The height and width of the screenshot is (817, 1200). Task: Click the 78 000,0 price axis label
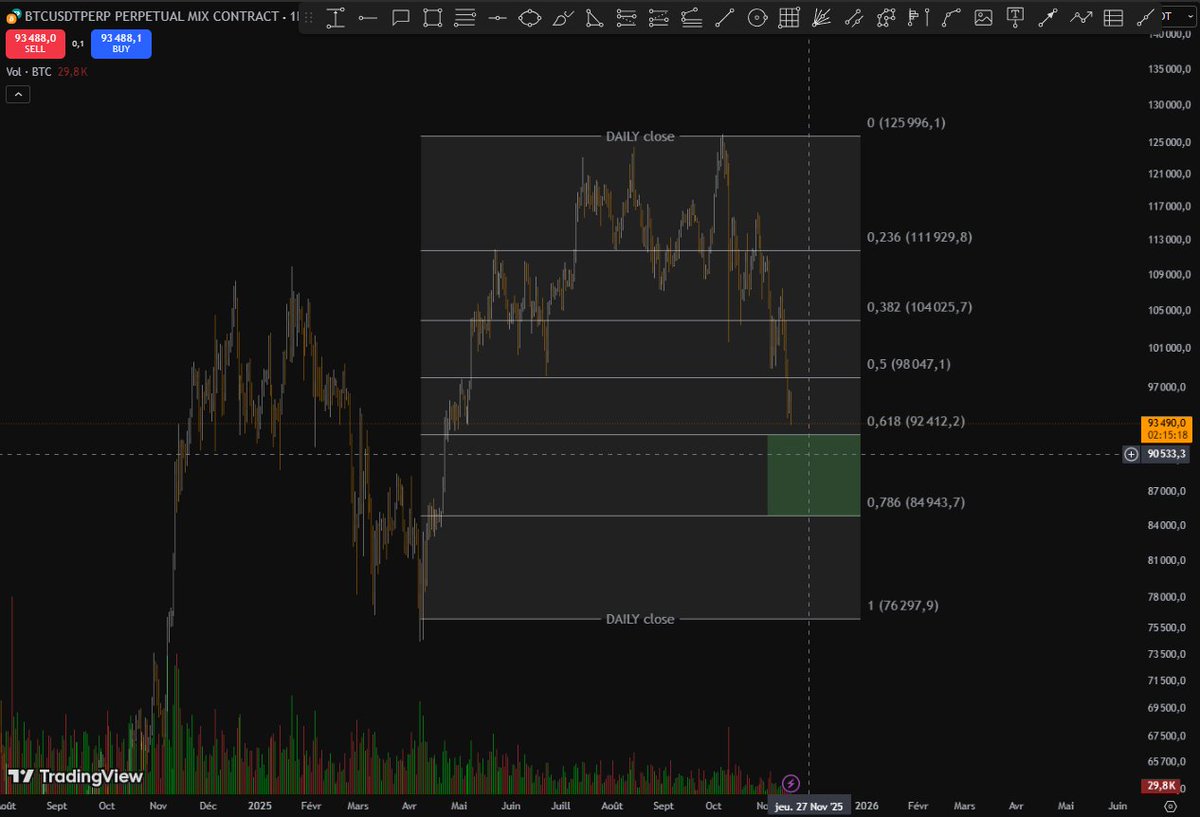tap(1166, 597)
